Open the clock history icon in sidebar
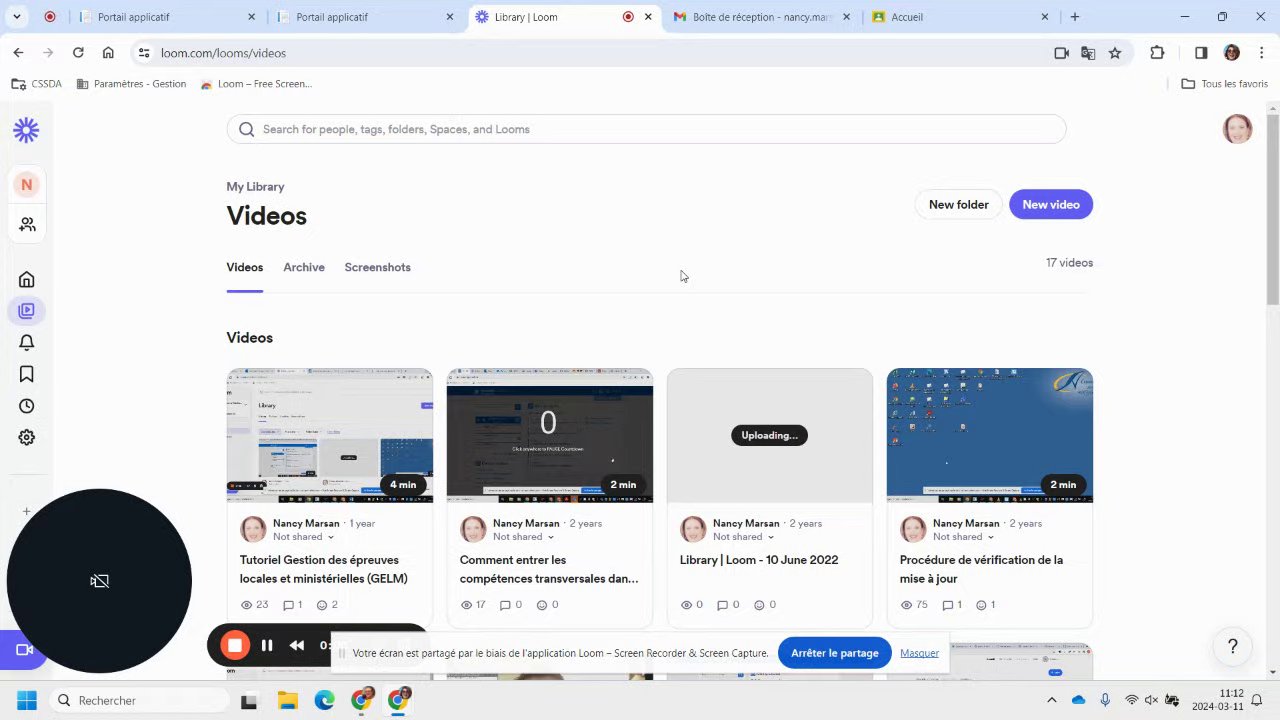 click(x=27, y=406)
